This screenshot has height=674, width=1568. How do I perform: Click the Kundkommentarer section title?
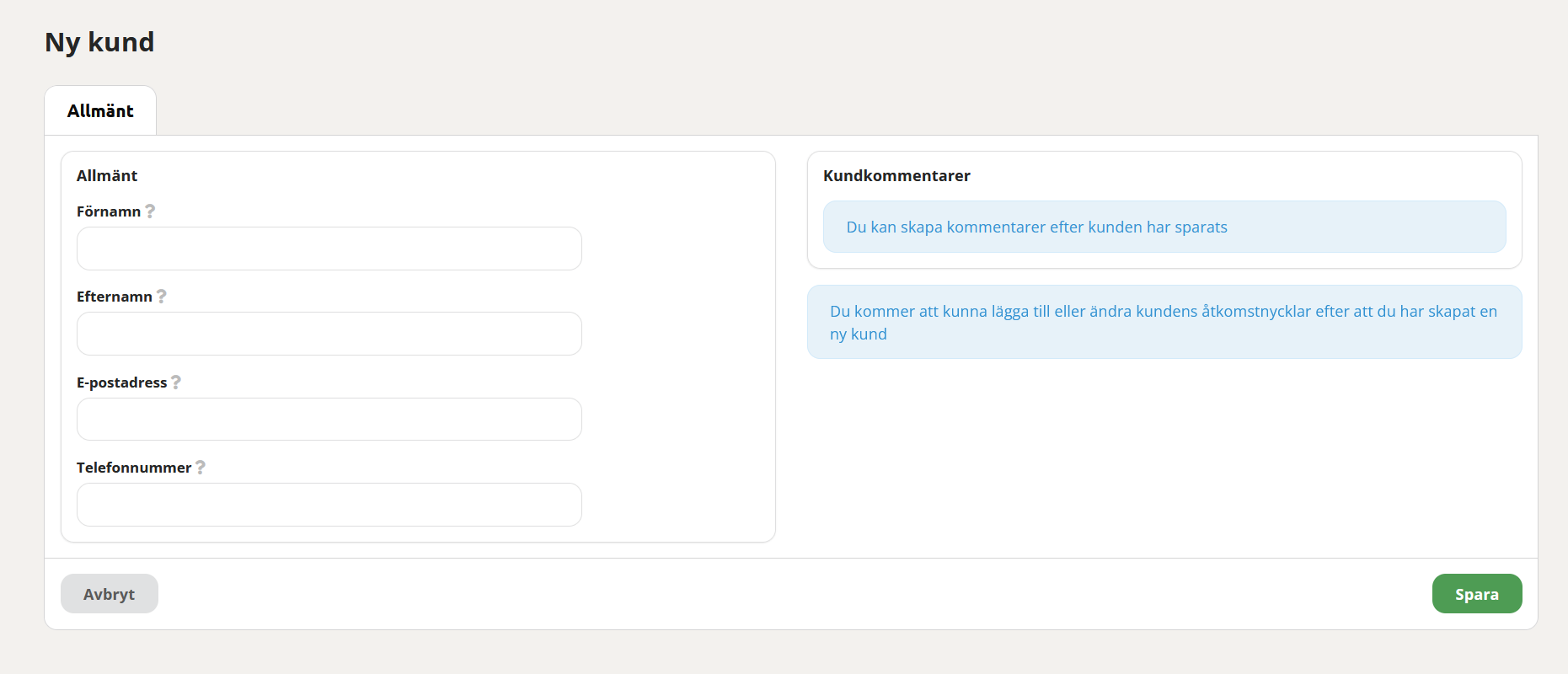[896, 175]
